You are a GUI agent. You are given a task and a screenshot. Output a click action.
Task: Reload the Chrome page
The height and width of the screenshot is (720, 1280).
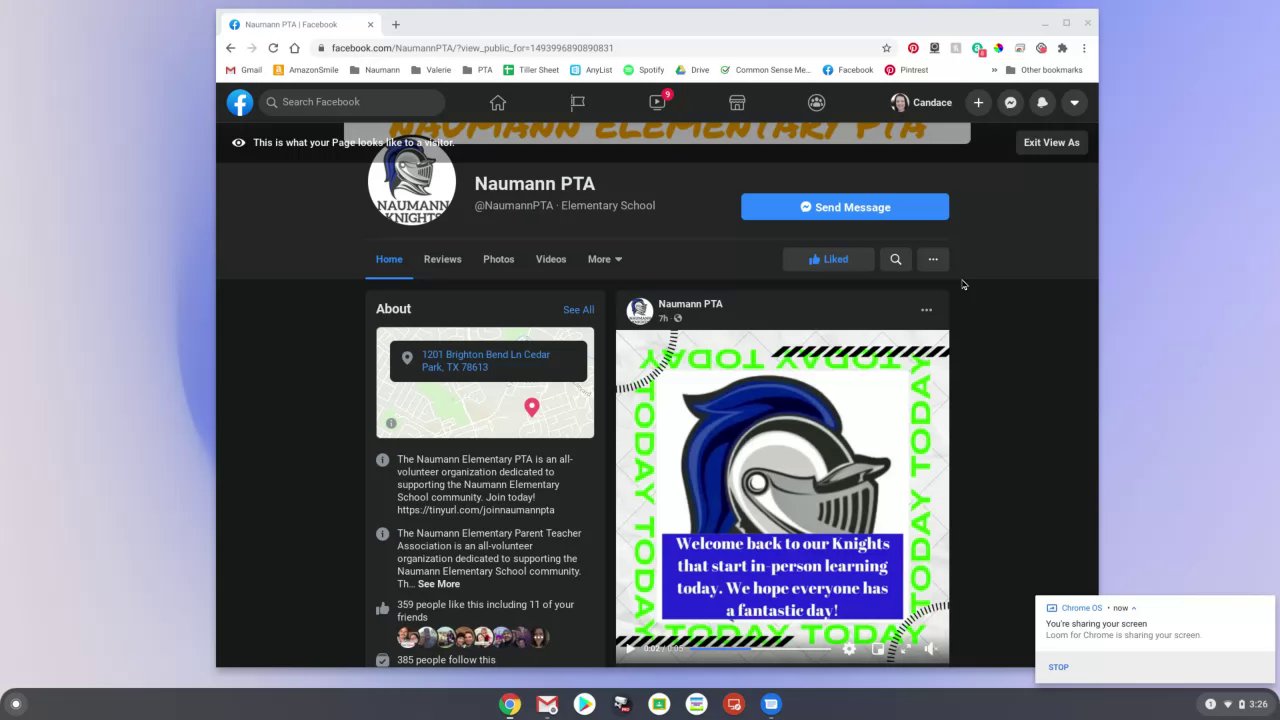[x=273, y=48]
